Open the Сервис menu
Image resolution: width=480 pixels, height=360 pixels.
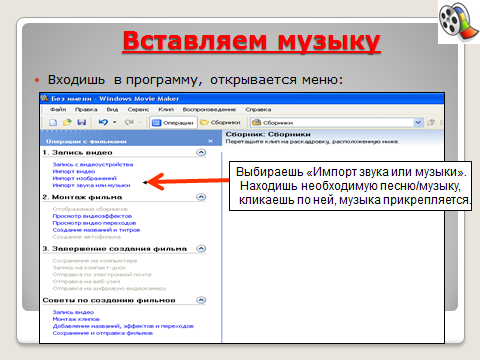coord(138,109)
